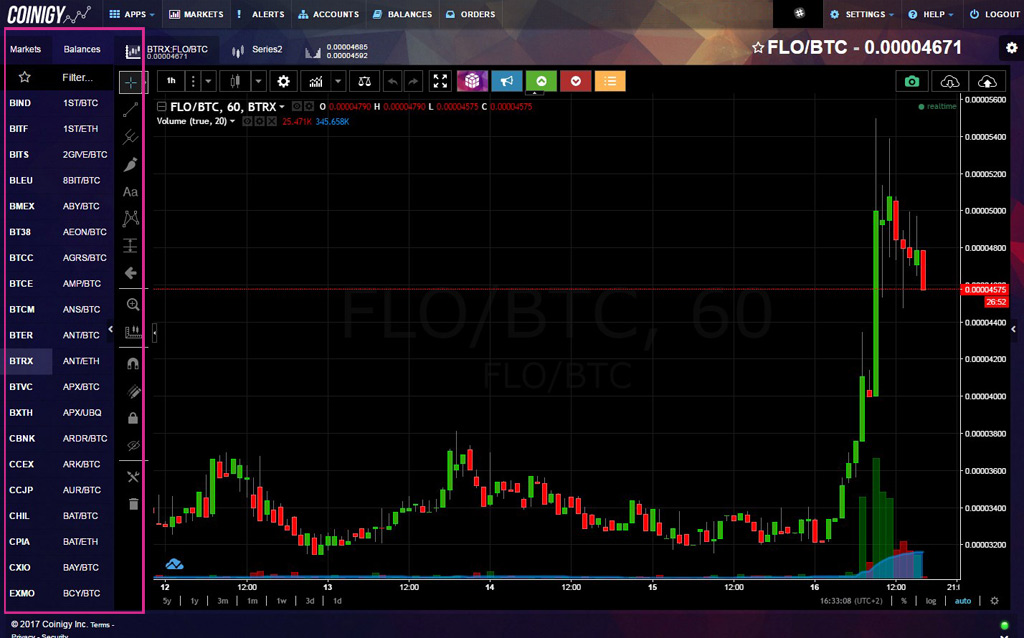The image size is (1024, 638).
Task: Open the gear beside FLO/BTC price title
Action: click(x=1012, y=48)
